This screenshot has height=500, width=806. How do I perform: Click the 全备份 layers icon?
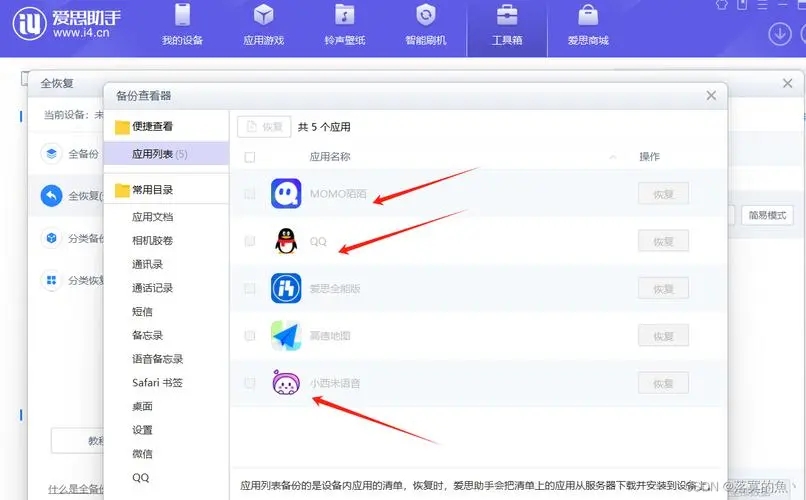tap(51, 154)
